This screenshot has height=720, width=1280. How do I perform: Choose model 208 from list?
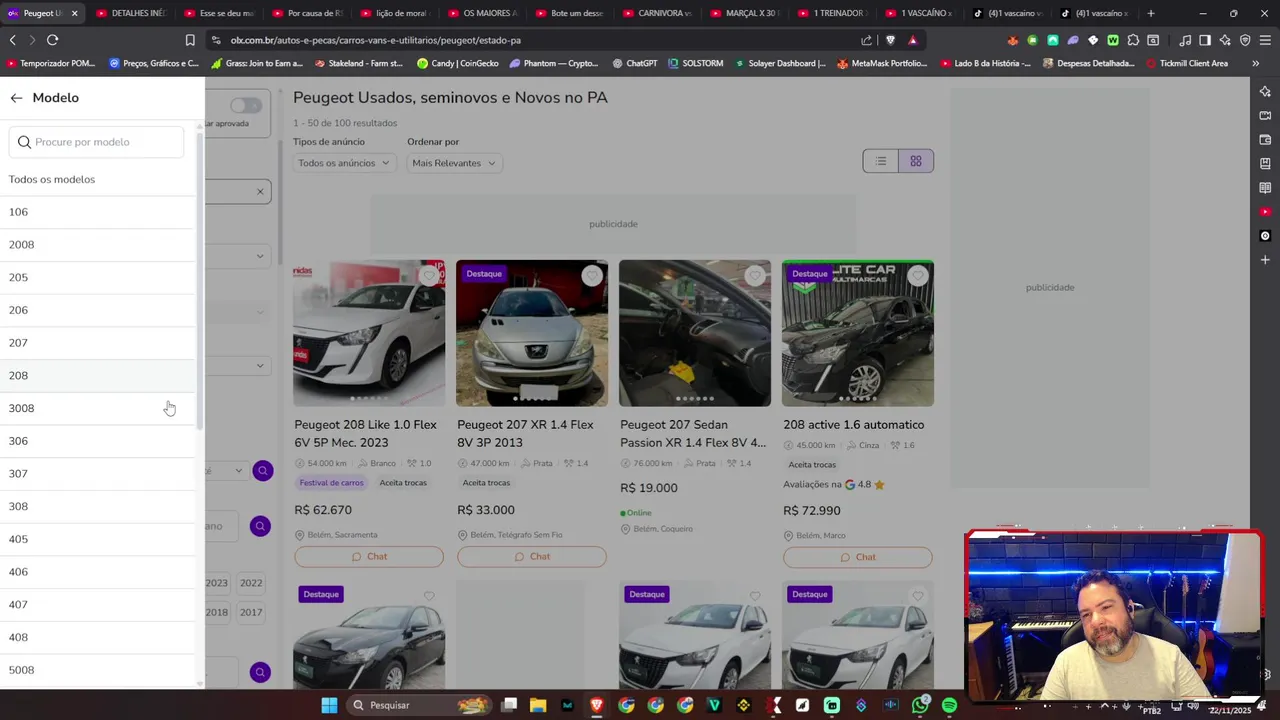click(x=98, y=376)
